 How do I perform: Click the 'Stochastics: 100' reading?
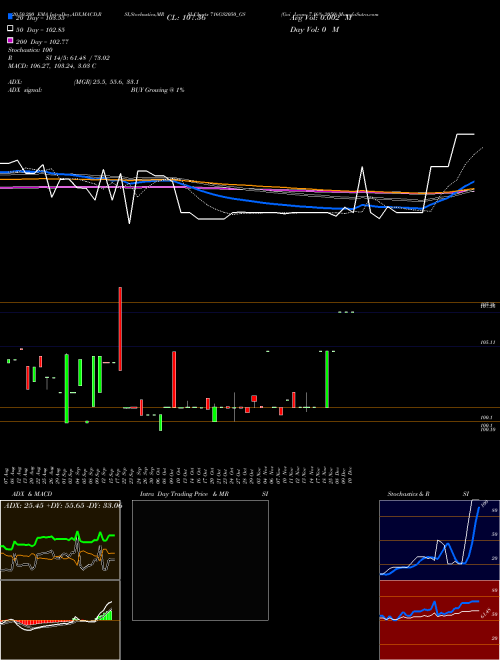30,50
